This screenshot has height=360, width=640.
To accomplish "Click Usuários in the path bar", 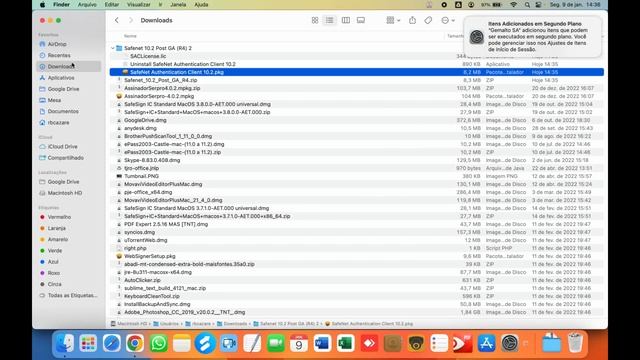I will (167, 324).
